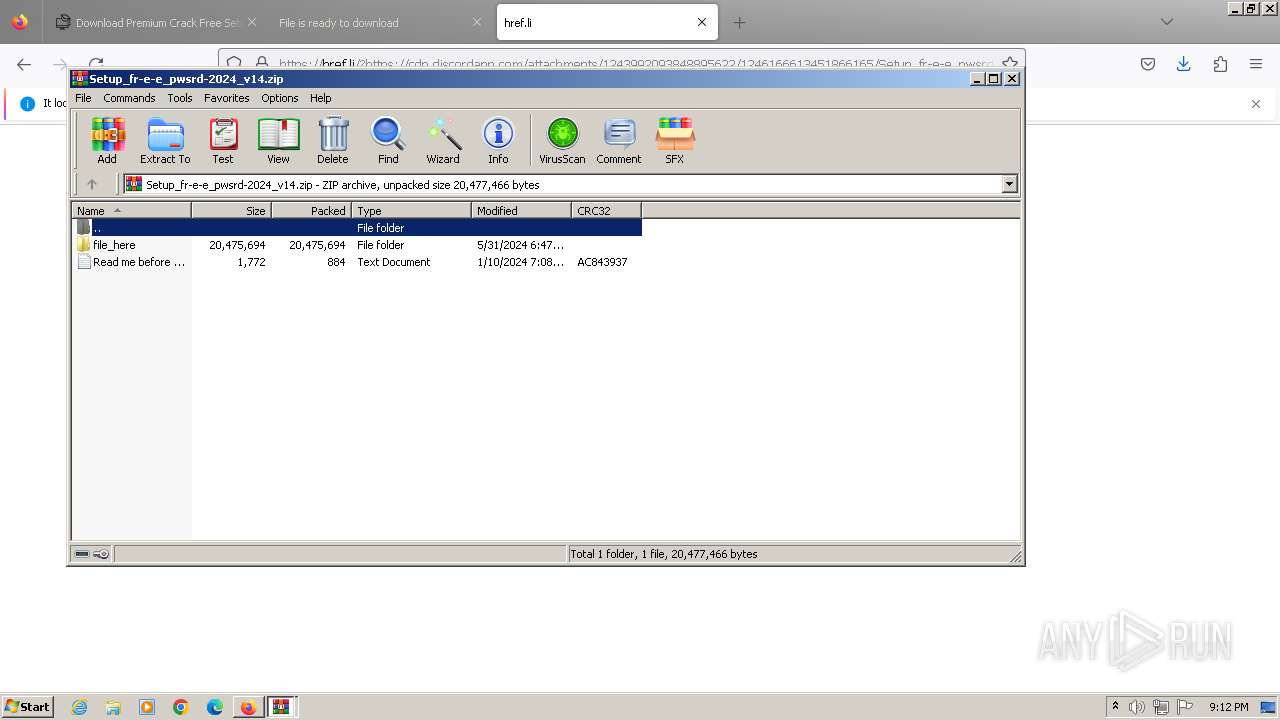Open a new Firefox tab

[x=739, y=22]
